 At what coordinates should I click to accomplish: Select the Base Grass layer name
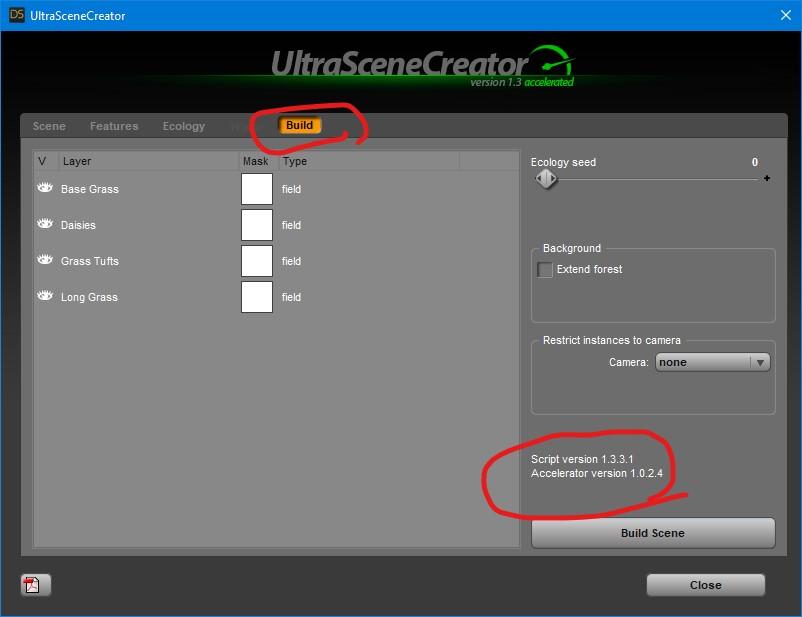90,189
